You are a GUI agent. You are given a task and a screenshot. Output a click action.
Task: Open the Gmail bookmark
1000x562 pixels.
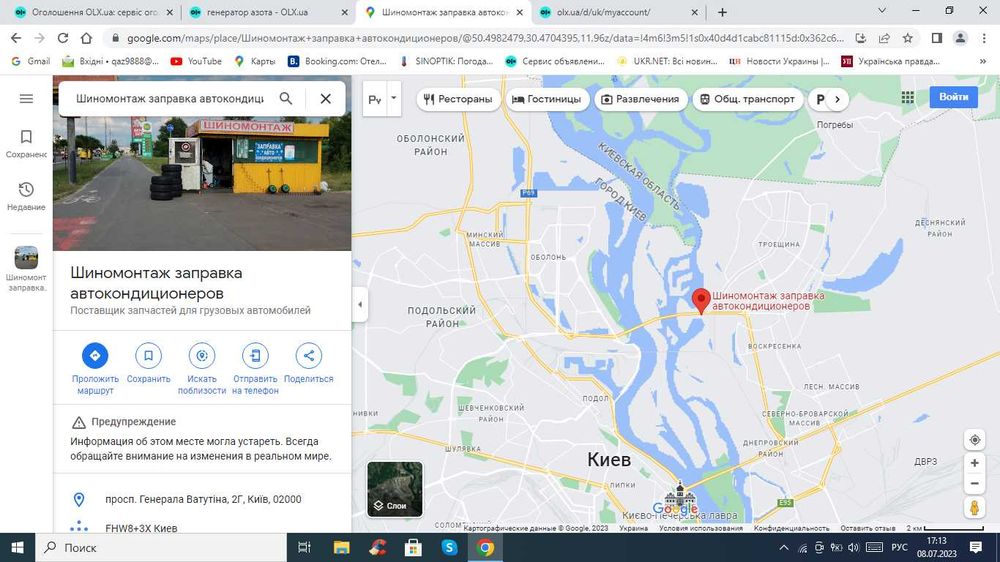click(31, 61)
